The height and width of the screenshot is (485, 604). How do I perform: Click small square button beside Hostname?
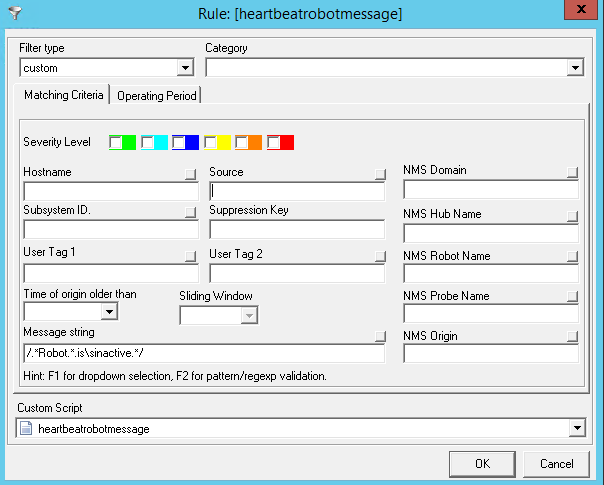[x=191, y=175]
